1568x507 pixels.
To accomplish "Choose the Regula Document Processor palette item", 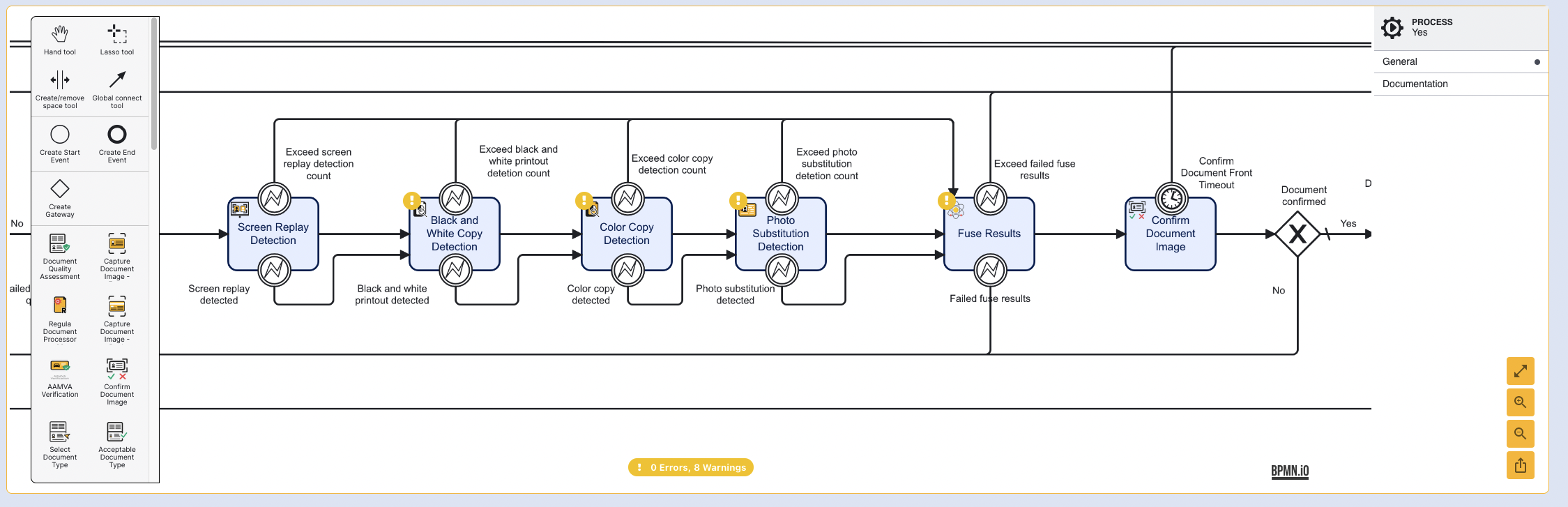I will 60,305.
